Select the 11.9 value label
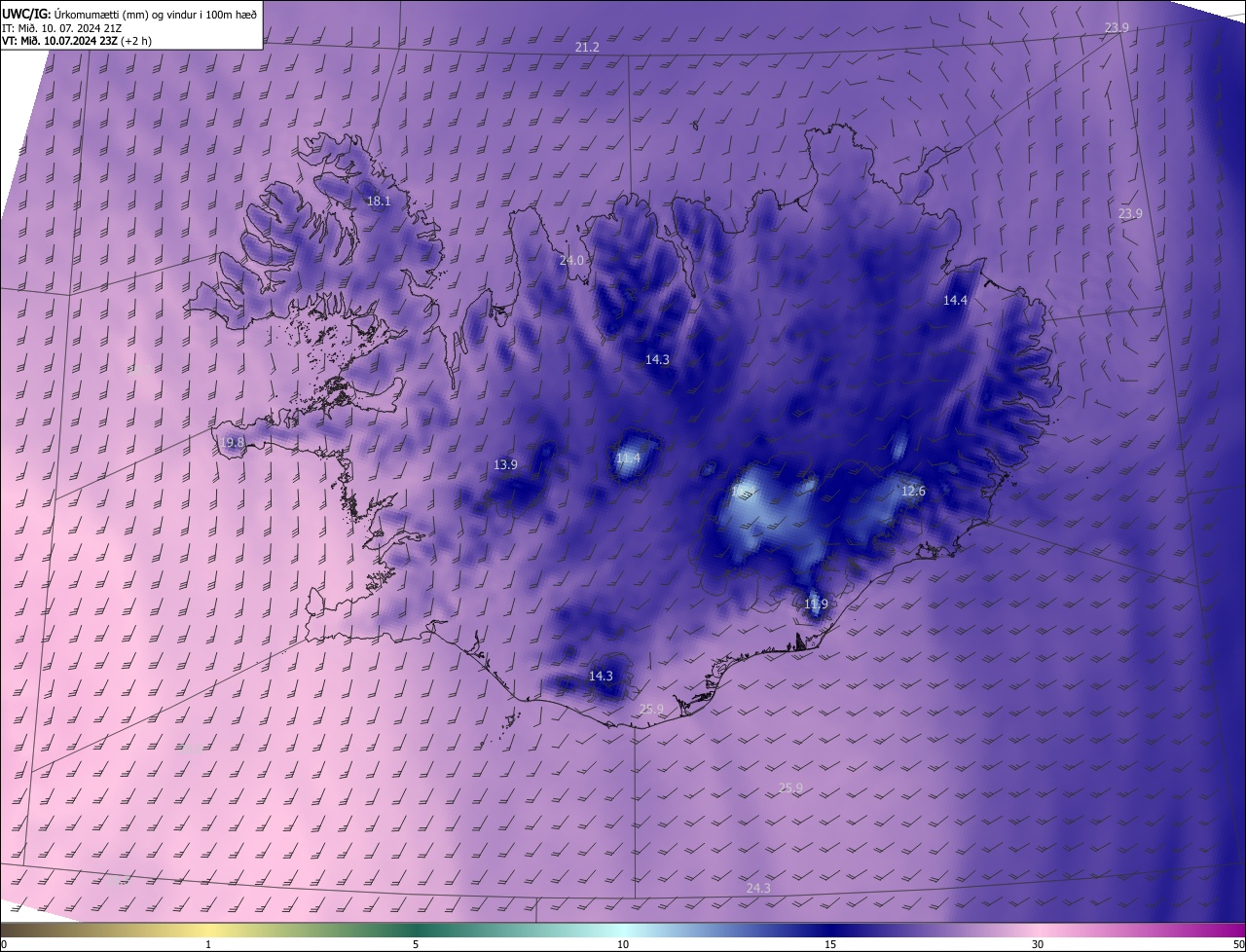The height and width of the screenshot is (952, 1246). tap(816, 604)
